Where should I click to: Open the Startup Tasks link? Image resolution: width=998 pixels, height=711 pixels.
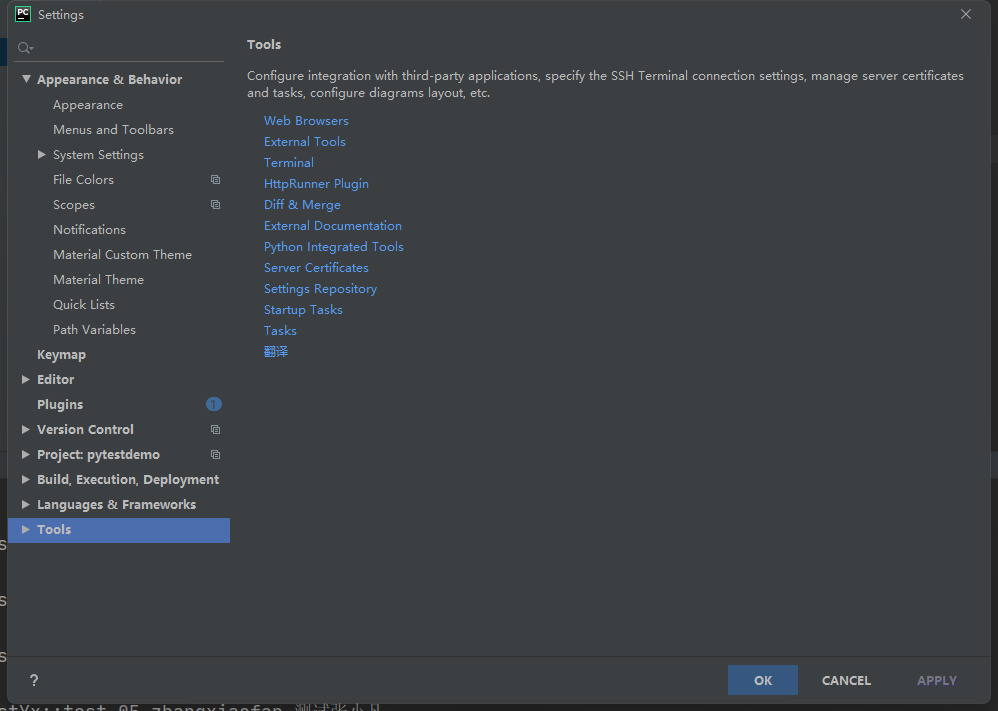click(303, 310)
